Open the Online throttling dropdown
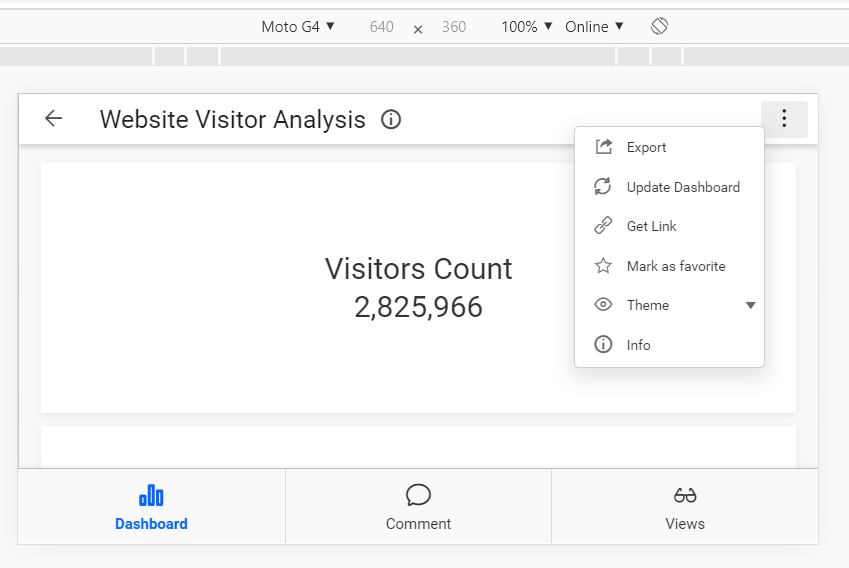The image size is (849, 568). coord(595,27)
